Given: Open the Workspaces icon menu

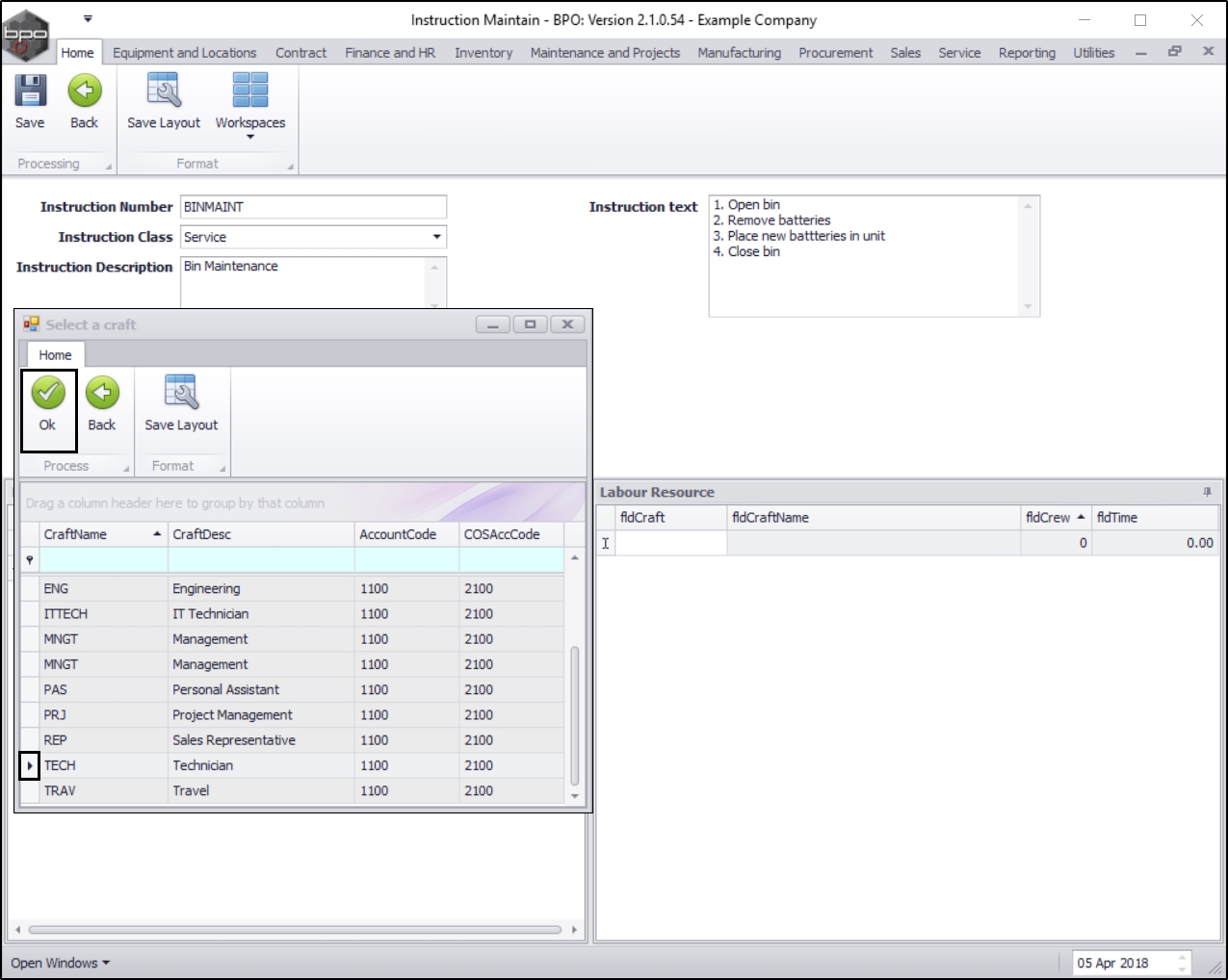Looking at the screenshot, I should click(250, 91).
